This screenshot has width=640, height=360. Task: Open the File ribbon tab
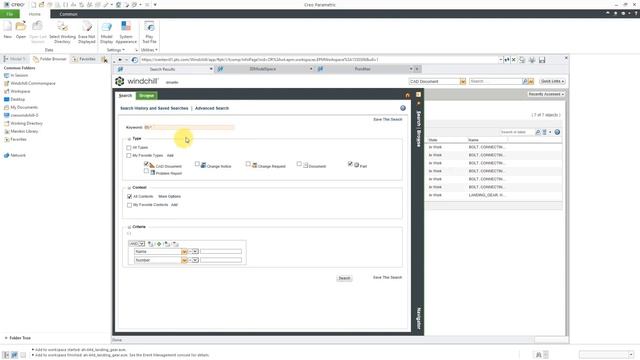(x=10, y=14)
